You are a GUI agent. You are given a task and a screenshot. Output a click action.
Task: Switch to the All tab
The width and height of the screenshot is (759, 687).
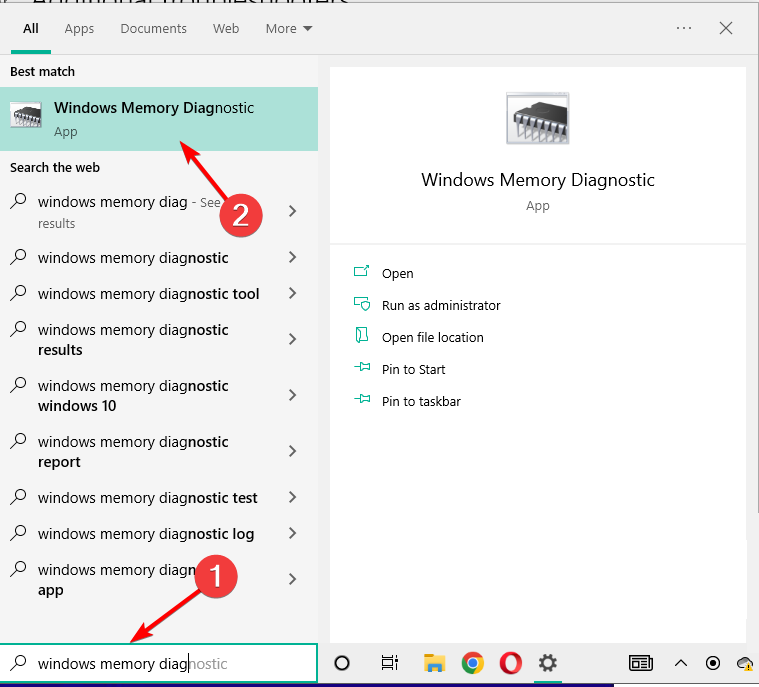(x=30, y=29)
